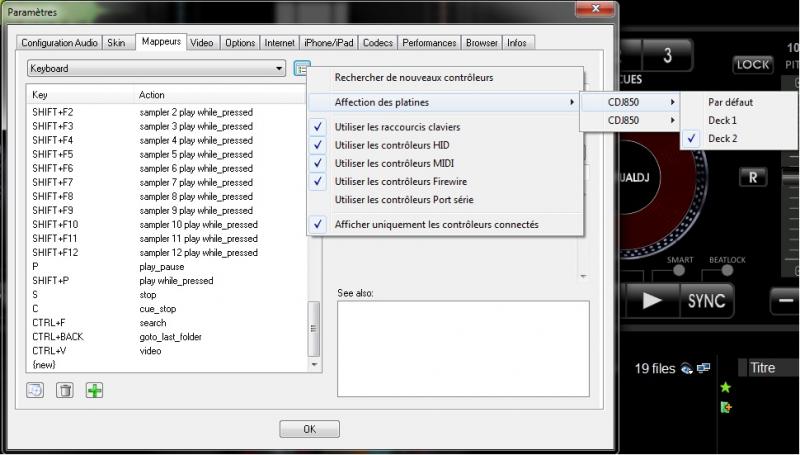Select cue button 3

(667, 55)
